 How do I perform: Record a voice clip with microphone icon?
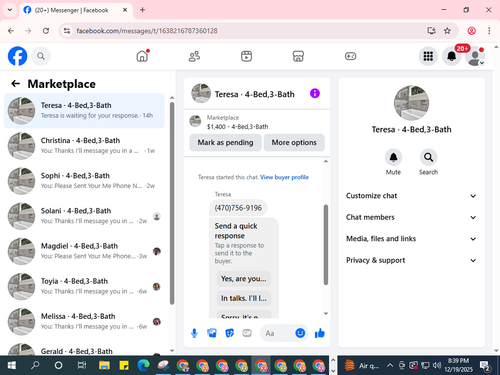(x=194, y=333)
